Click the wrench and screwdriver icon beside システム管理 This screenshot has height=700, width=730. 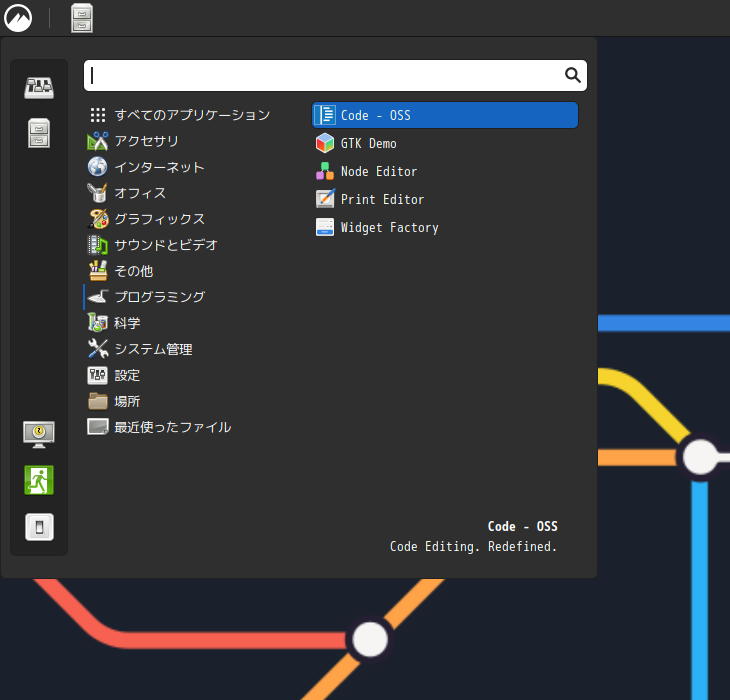click(98, 349)
